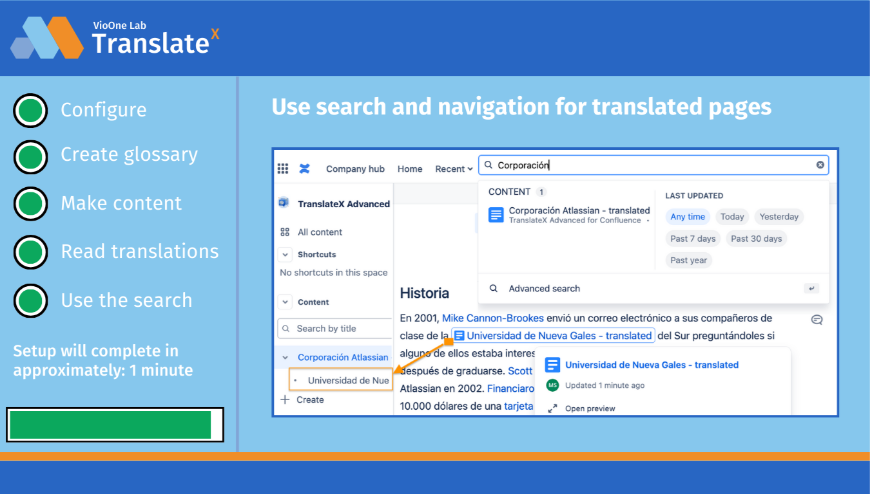Toggle the Today filter chip
The width and height of the screenshot is (870, 494).
pyautogui.click(x=732, y=216)
